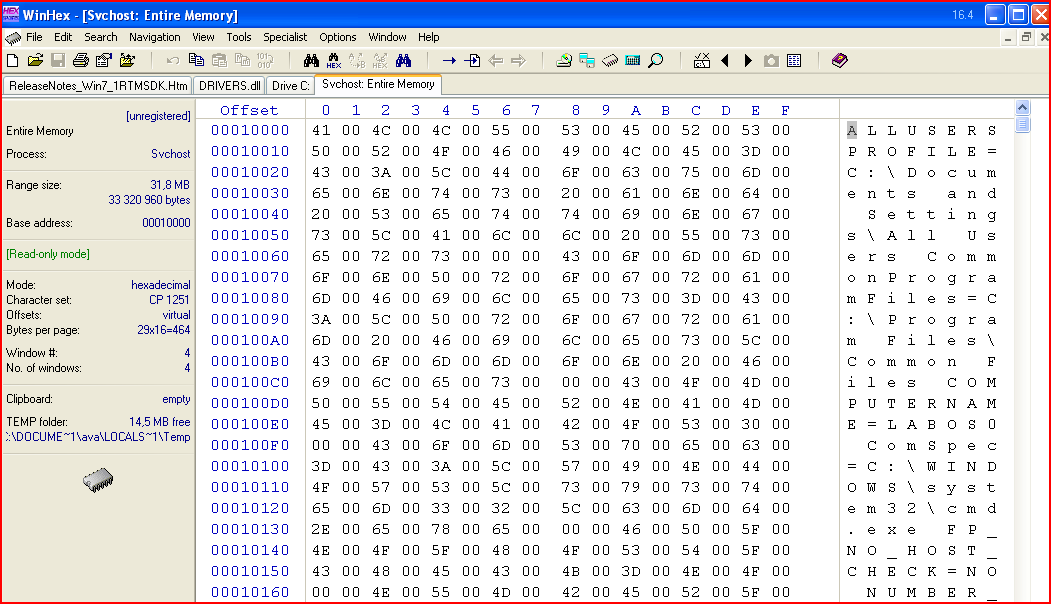Select first hex byte 41 at 00010000
Image resolution: width=1051 pixels, height=604 pixels.
[x=321, y=131]
